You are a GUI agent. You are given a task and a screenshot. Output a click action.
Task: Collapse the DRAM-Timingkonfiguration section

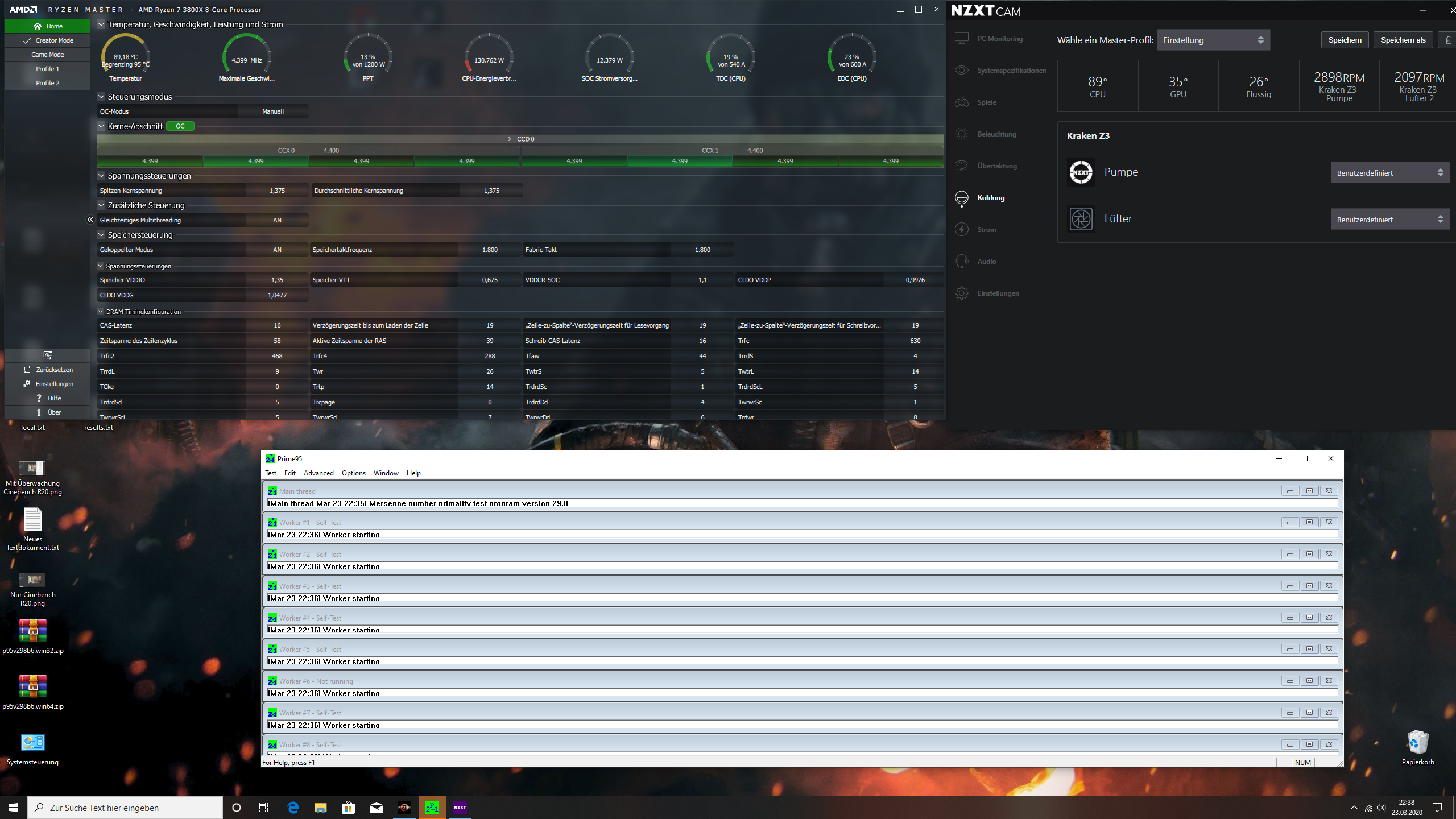coord(101,312)
